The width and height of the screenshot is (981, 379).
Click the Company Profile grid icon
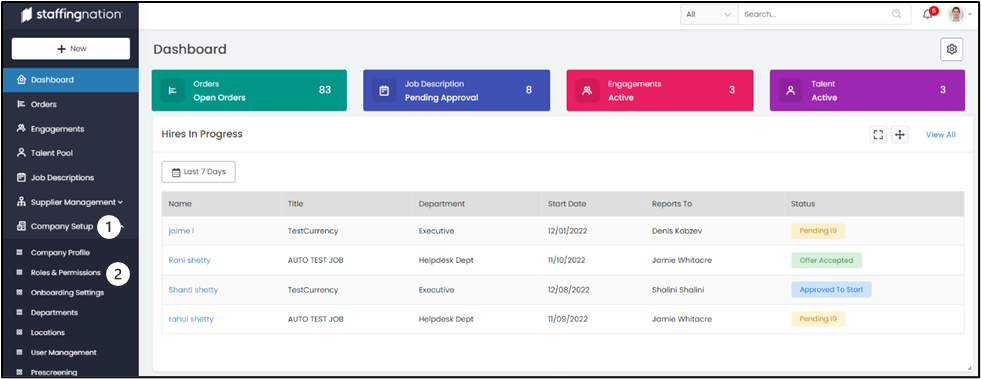coord(19,253)
